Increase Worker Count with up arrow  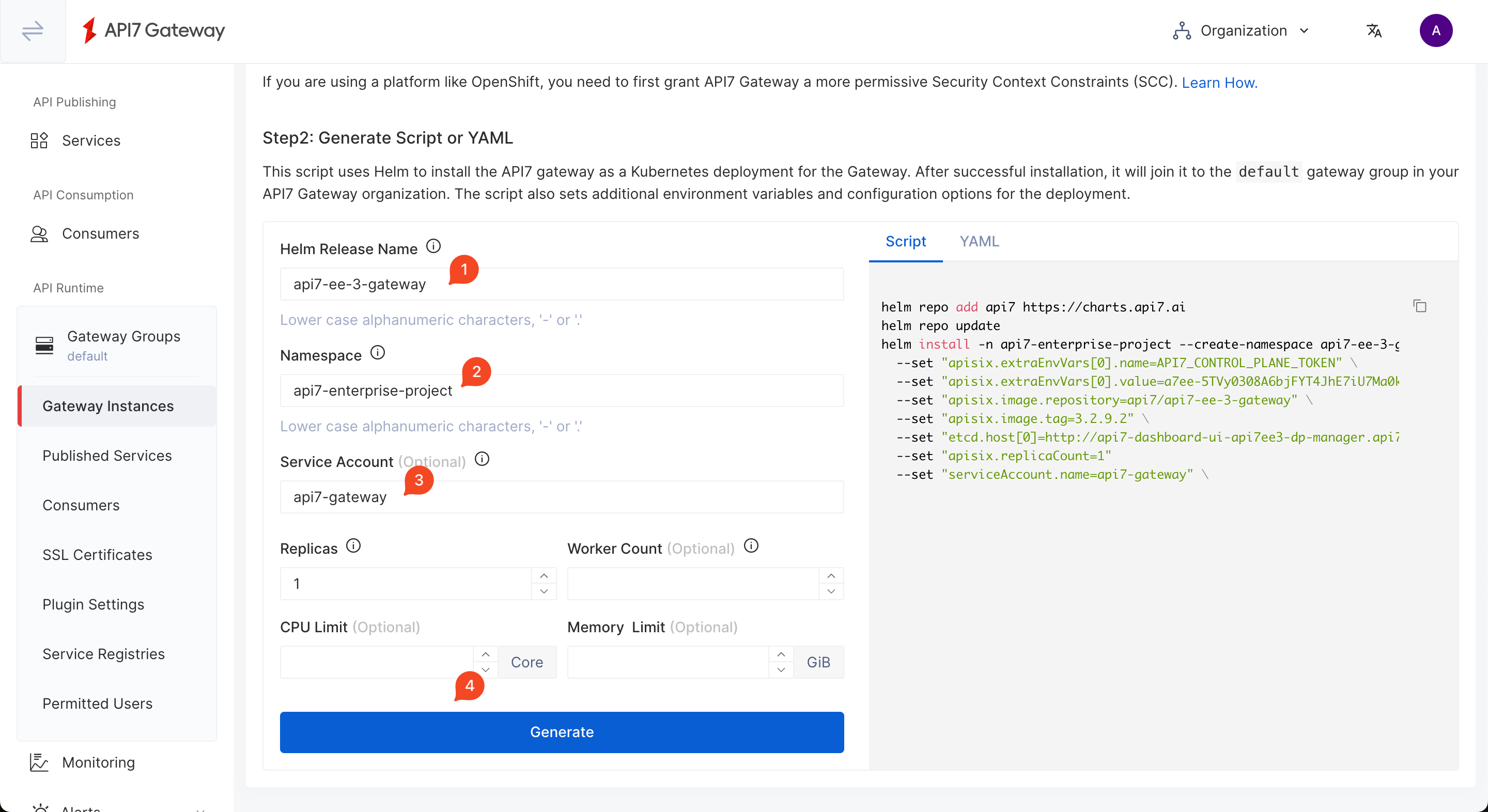click(831, 576)
